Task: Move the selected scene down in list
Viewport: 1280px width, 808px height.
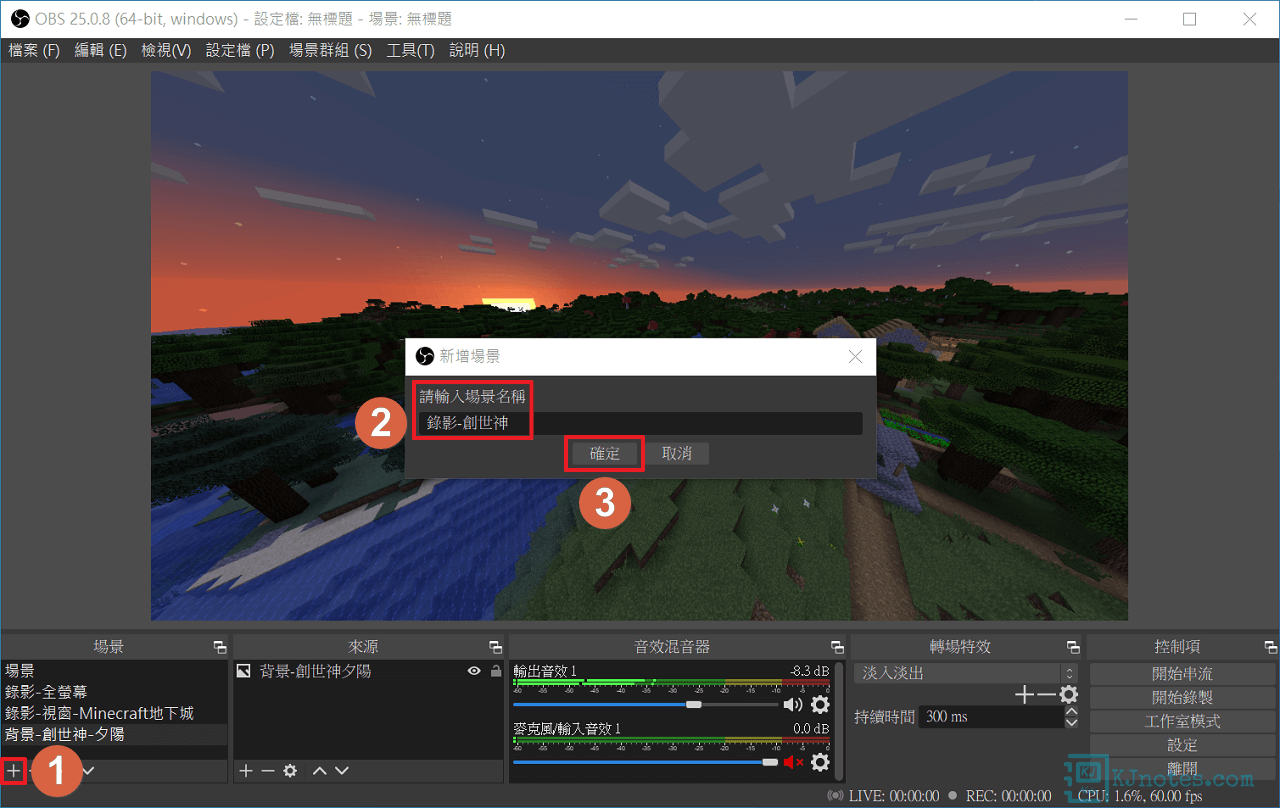Action: tap(88, 771)
